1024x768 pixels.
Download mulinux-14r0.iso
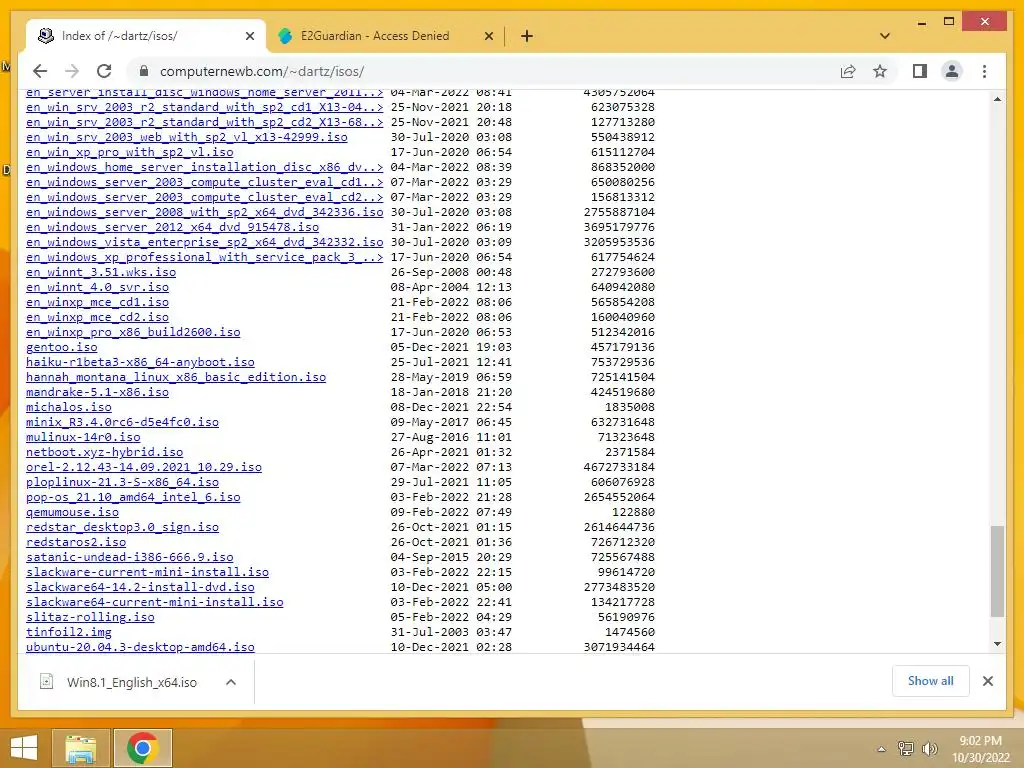click(x=83, y=438)
